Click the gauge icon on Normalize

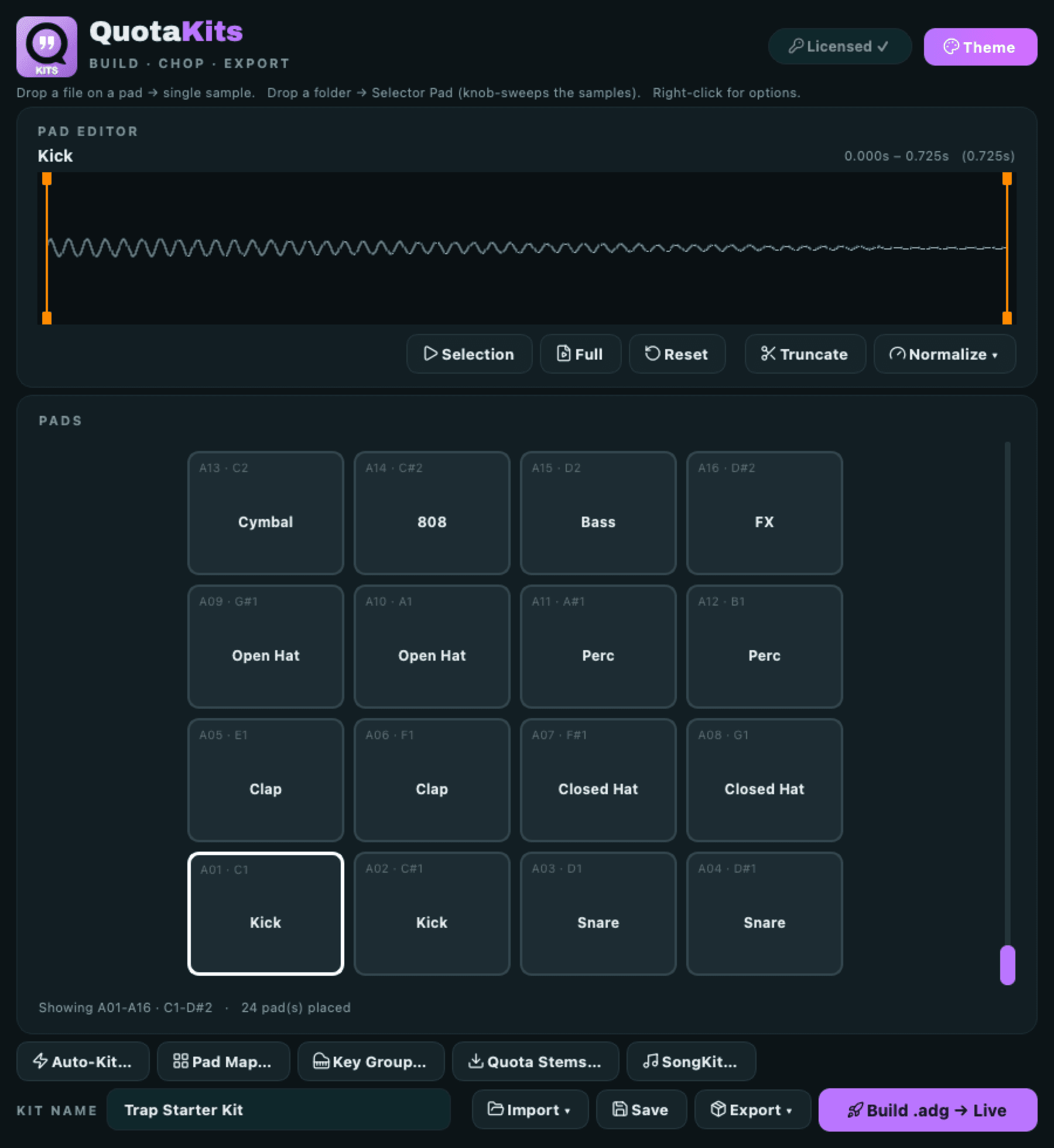coord(897,354)
